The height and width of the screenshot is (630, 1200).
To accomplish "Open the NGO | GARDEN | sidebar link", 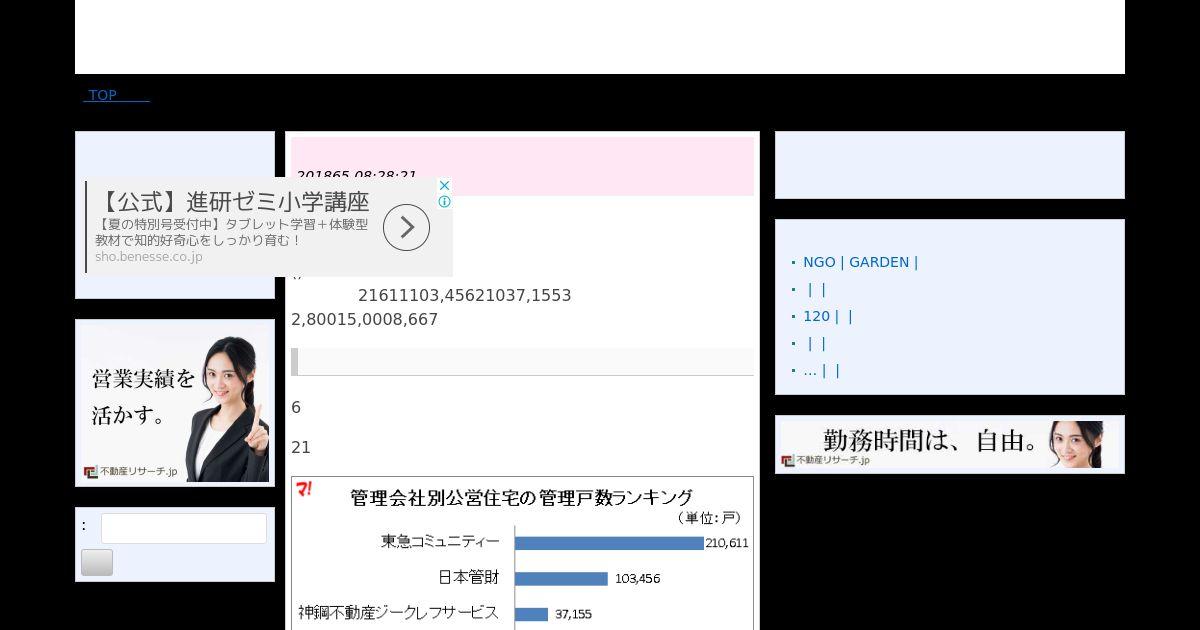I will 860,262.
